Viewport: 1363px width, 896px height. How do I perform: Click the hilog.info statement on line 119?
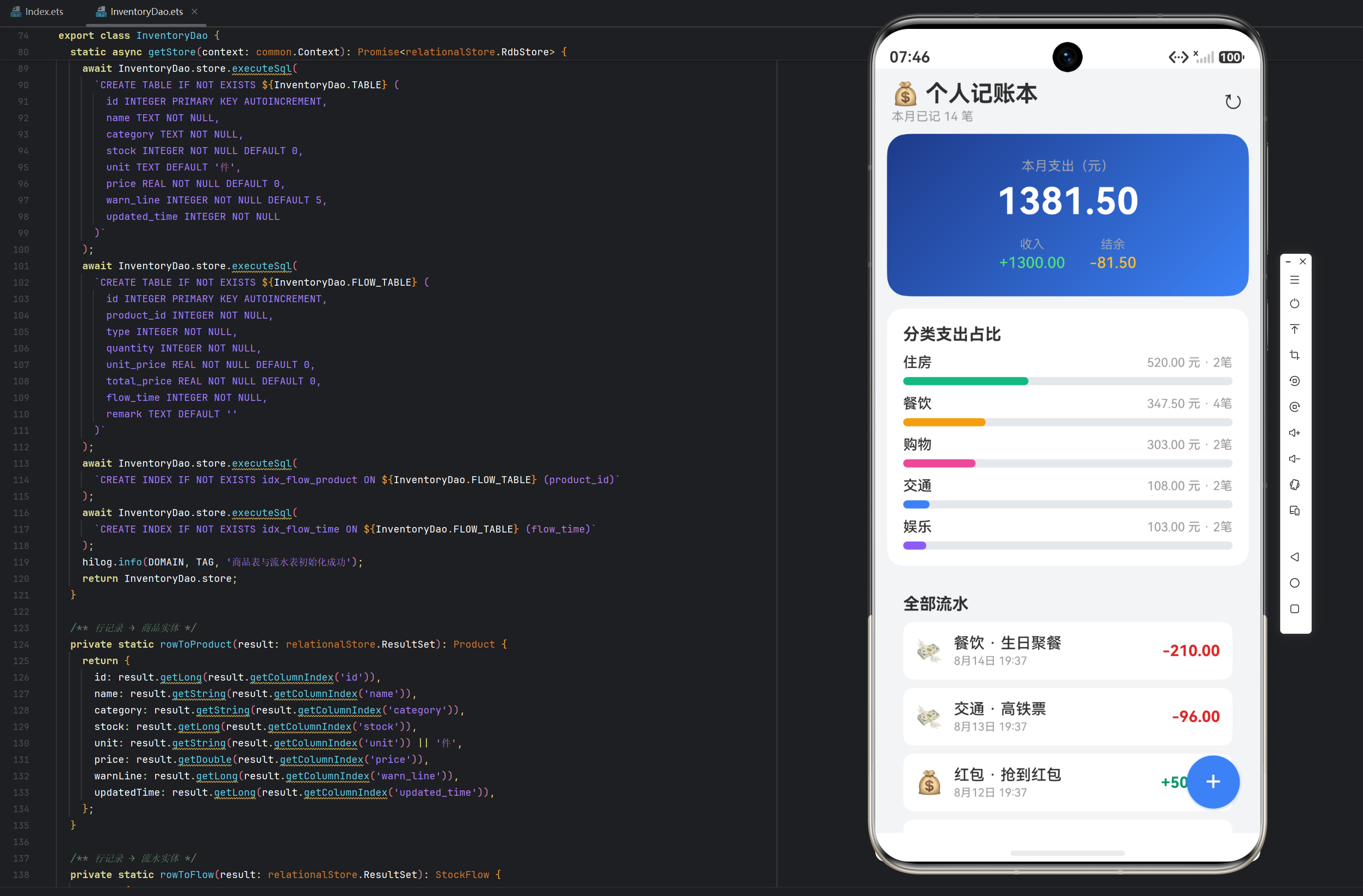point(222,562)
